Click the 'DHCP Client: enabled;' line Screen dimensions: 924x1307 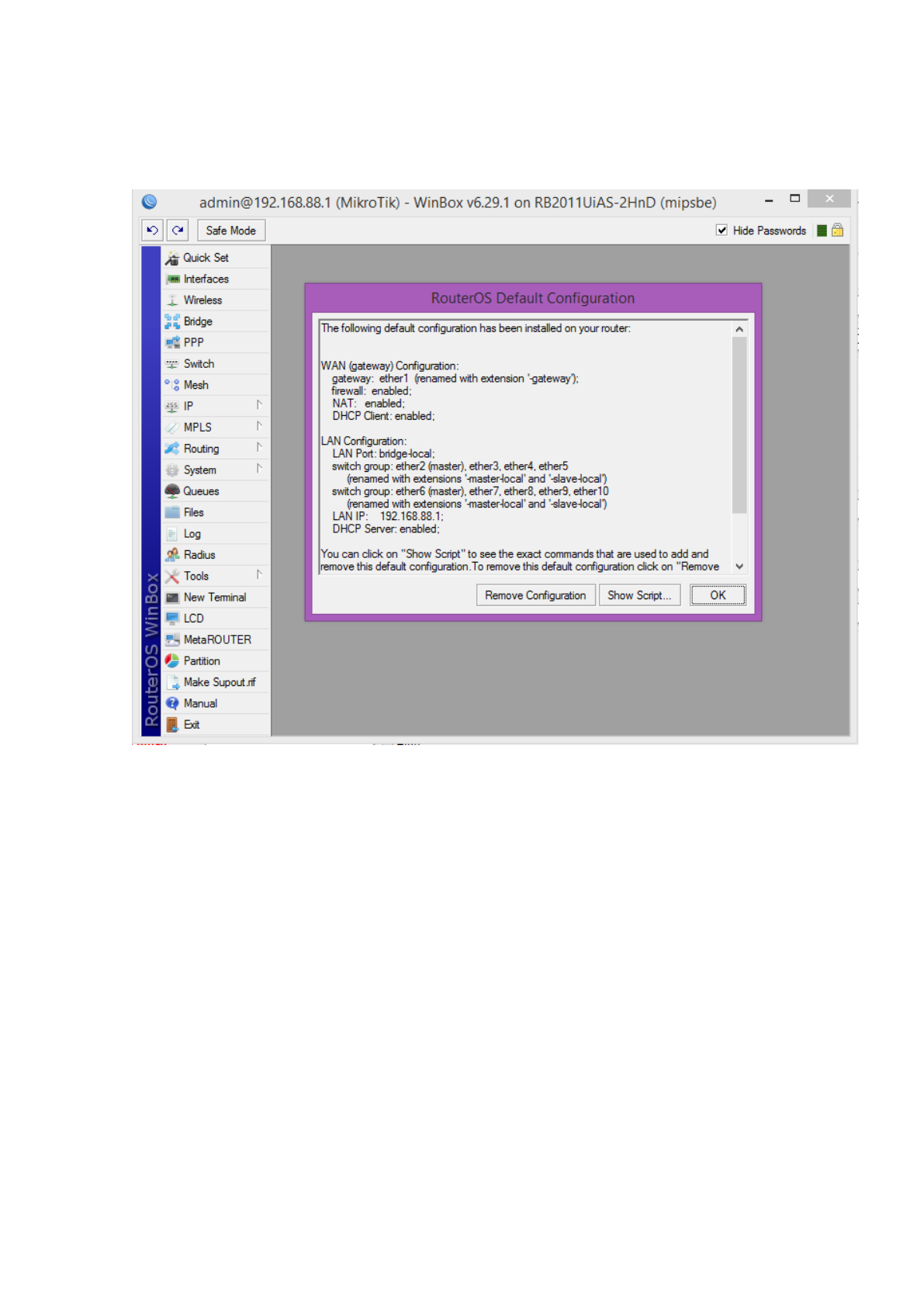[x=383, y=417]
